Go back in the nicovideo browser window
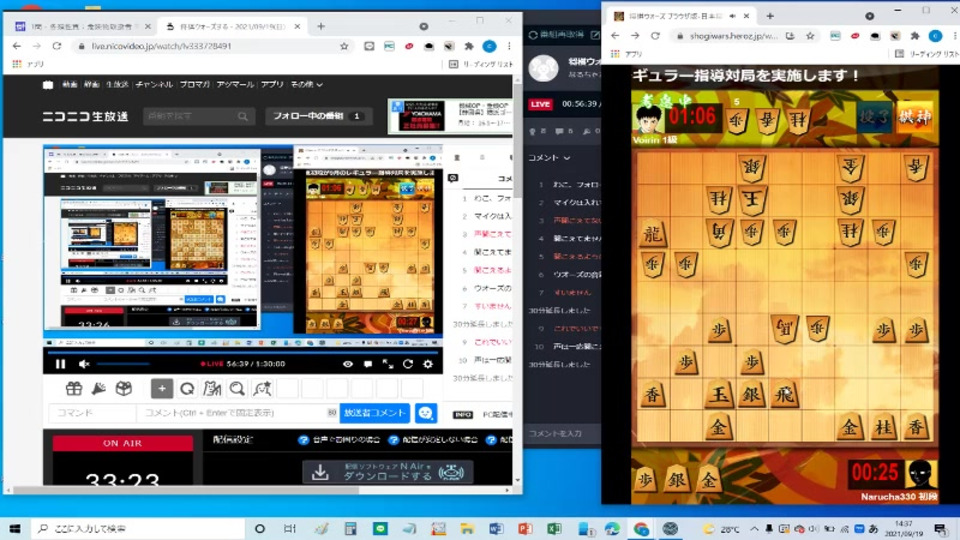This screenshot has height=540, width=960. (x=17, y=46)
